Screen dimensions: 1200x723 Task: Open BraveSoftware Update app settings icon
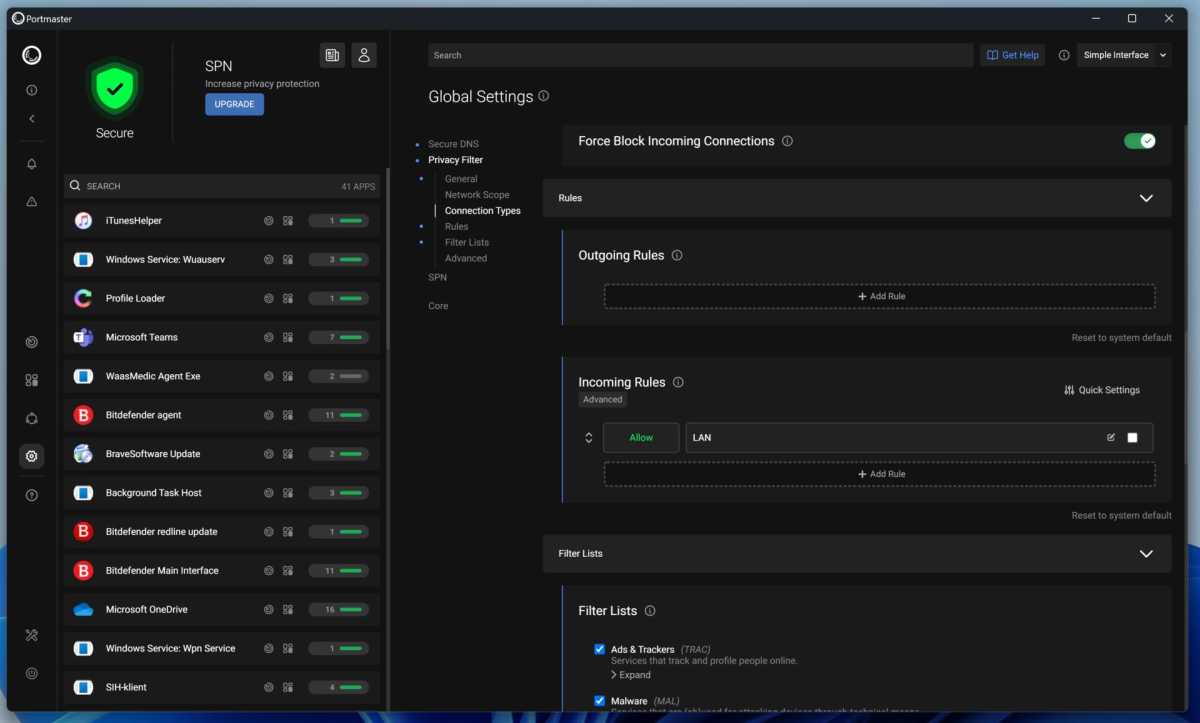(x=288, y=454)
